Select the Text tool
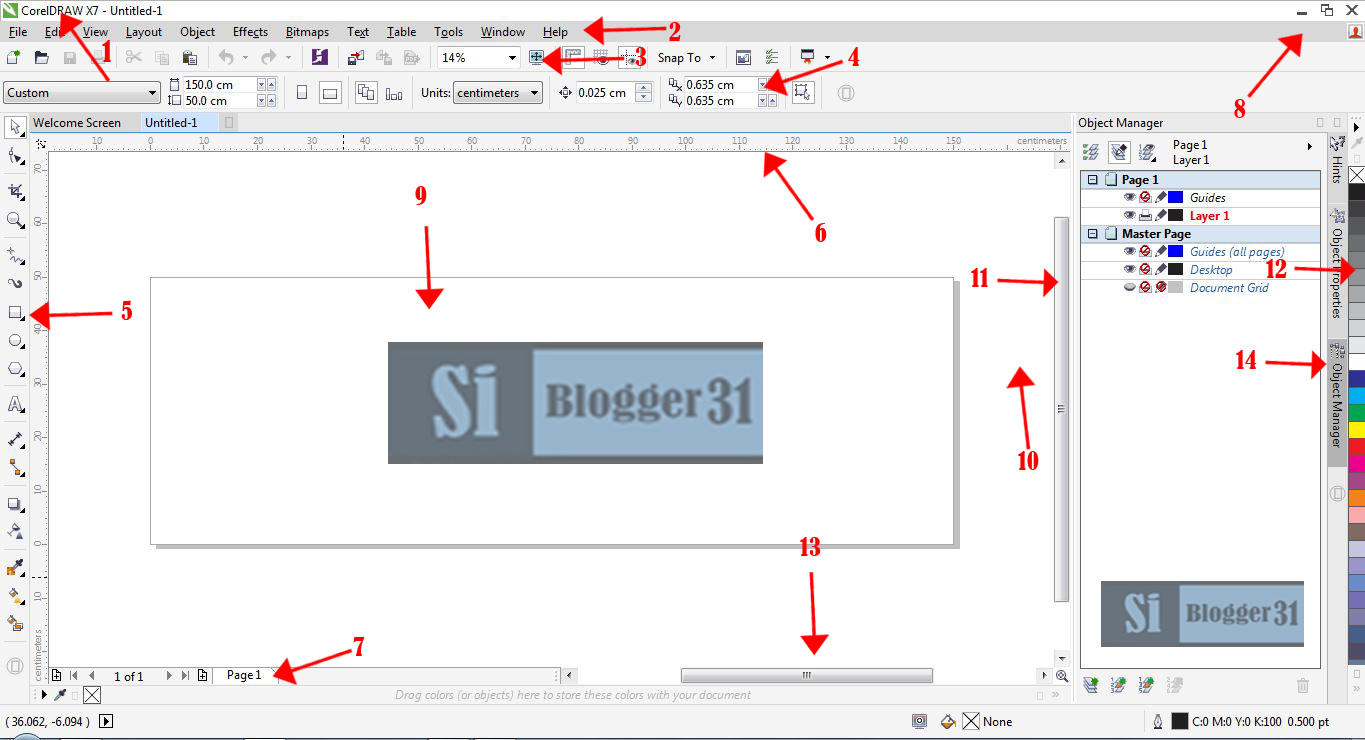Screen dimensions: 1365x740 [x=15, y=405]
